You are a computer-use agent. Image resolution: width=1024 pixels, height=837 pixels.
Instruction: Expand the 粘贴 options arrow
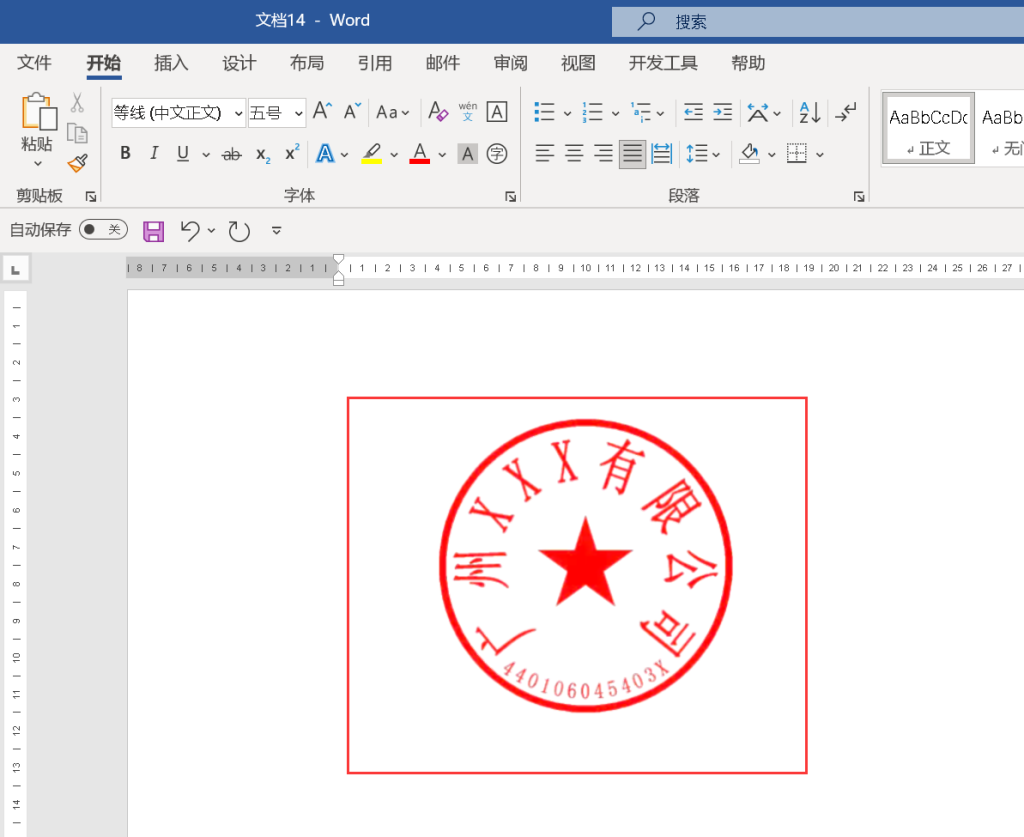tap(37, 163)
